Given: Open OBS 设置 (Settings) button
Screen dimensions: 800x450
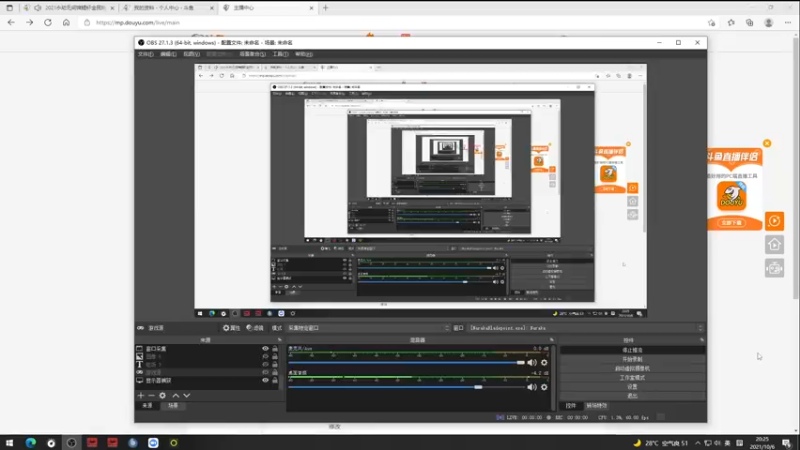Looking at the screenshot, I should 632,387.
